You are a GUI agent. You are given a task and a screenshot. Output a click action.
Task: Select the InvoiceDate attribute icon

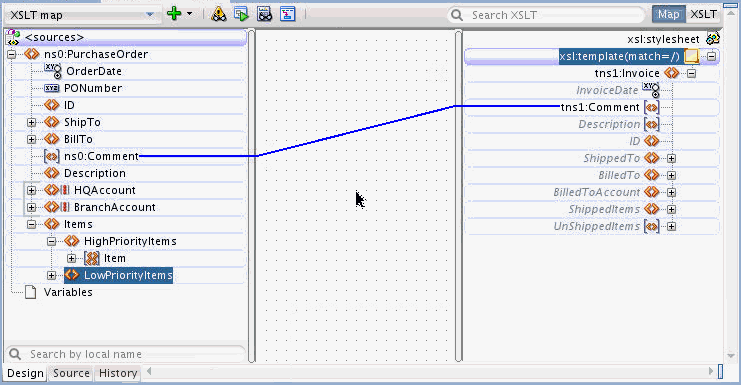coord(651,90)
